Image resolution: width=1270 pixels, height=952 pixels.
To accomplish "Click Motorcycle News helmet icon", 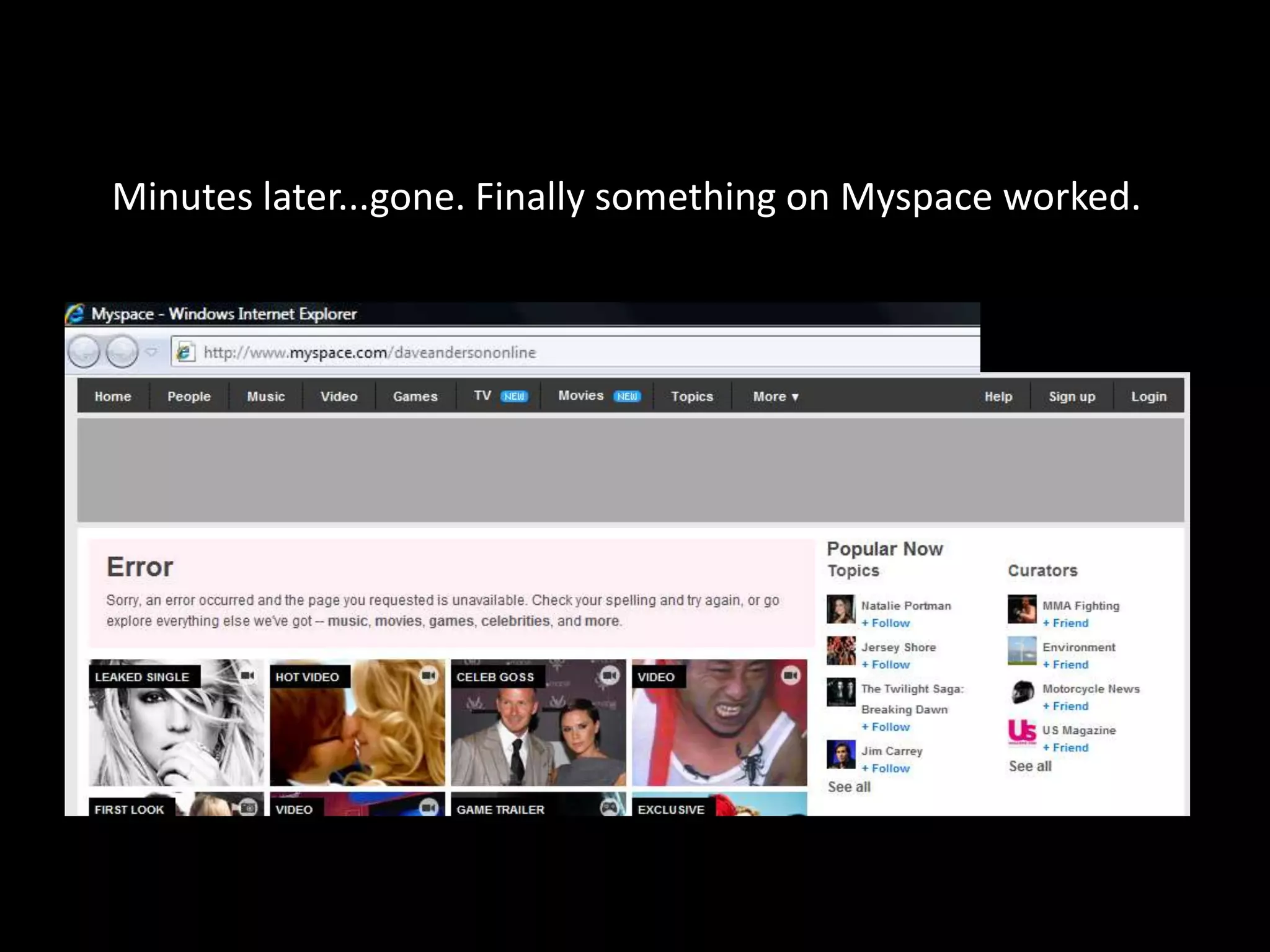I will [1022, 692].
